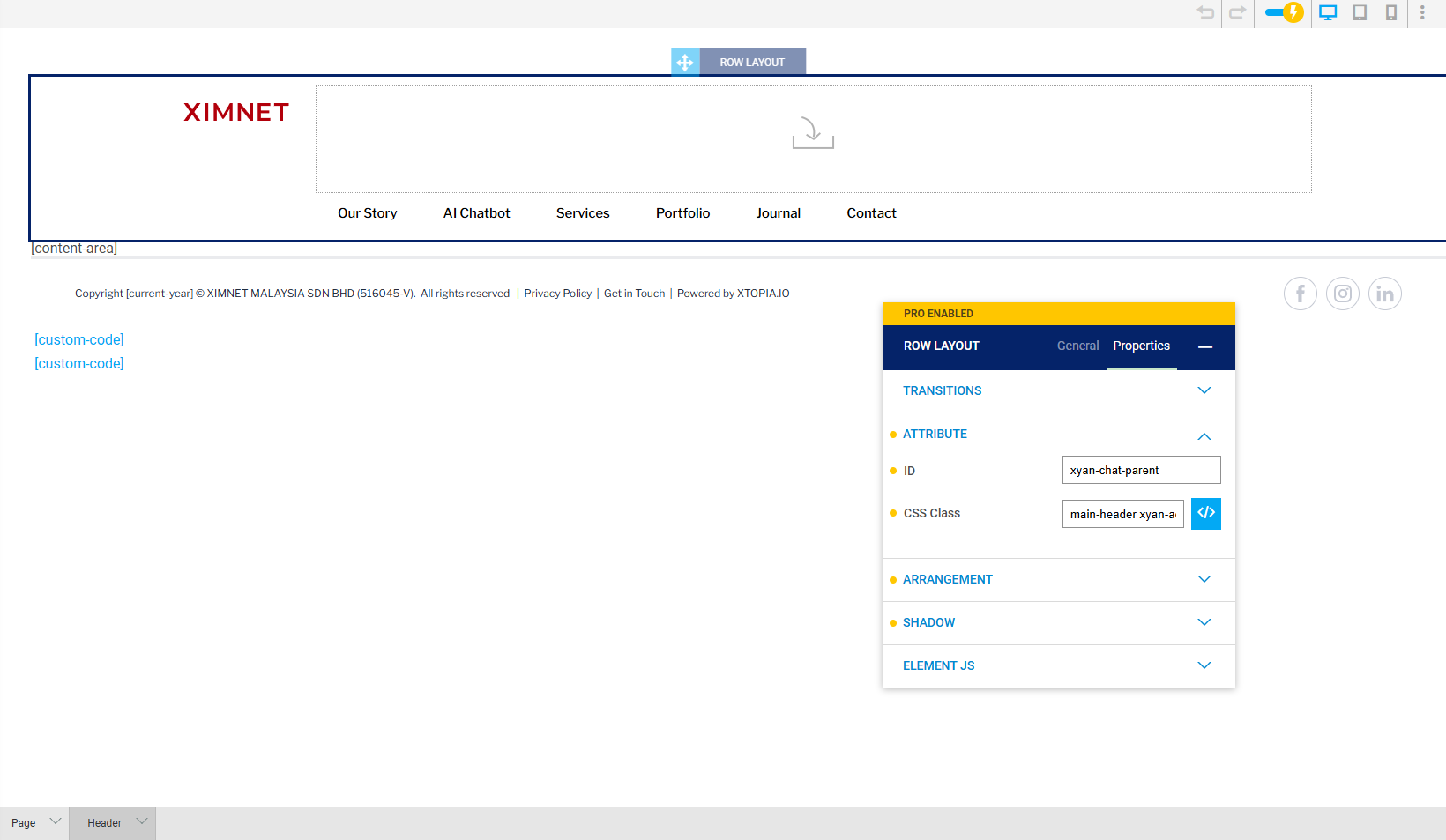
Task: Select the Properties tab
Action: click(1141, 346)
